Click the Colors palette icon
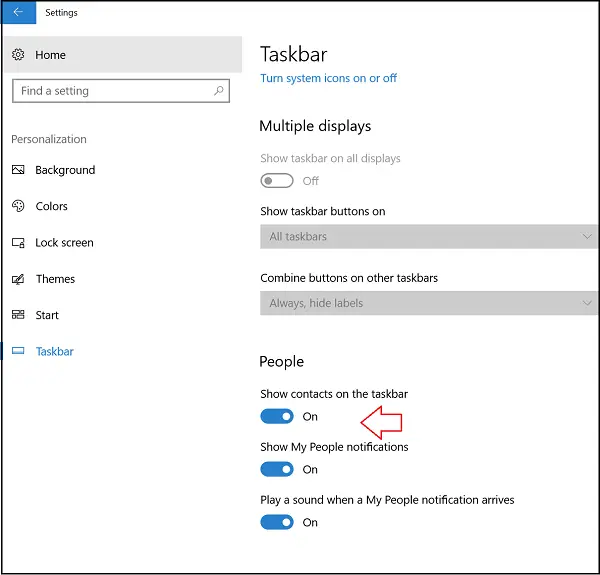Image resolution: width=600 pixels, height=575 pixels. point(18,206)
